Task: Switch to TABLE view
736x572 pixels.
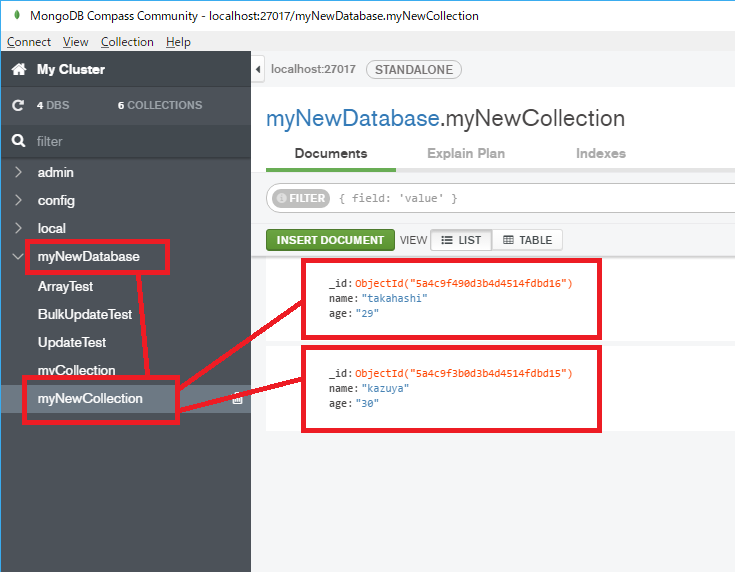Action: 527,240
